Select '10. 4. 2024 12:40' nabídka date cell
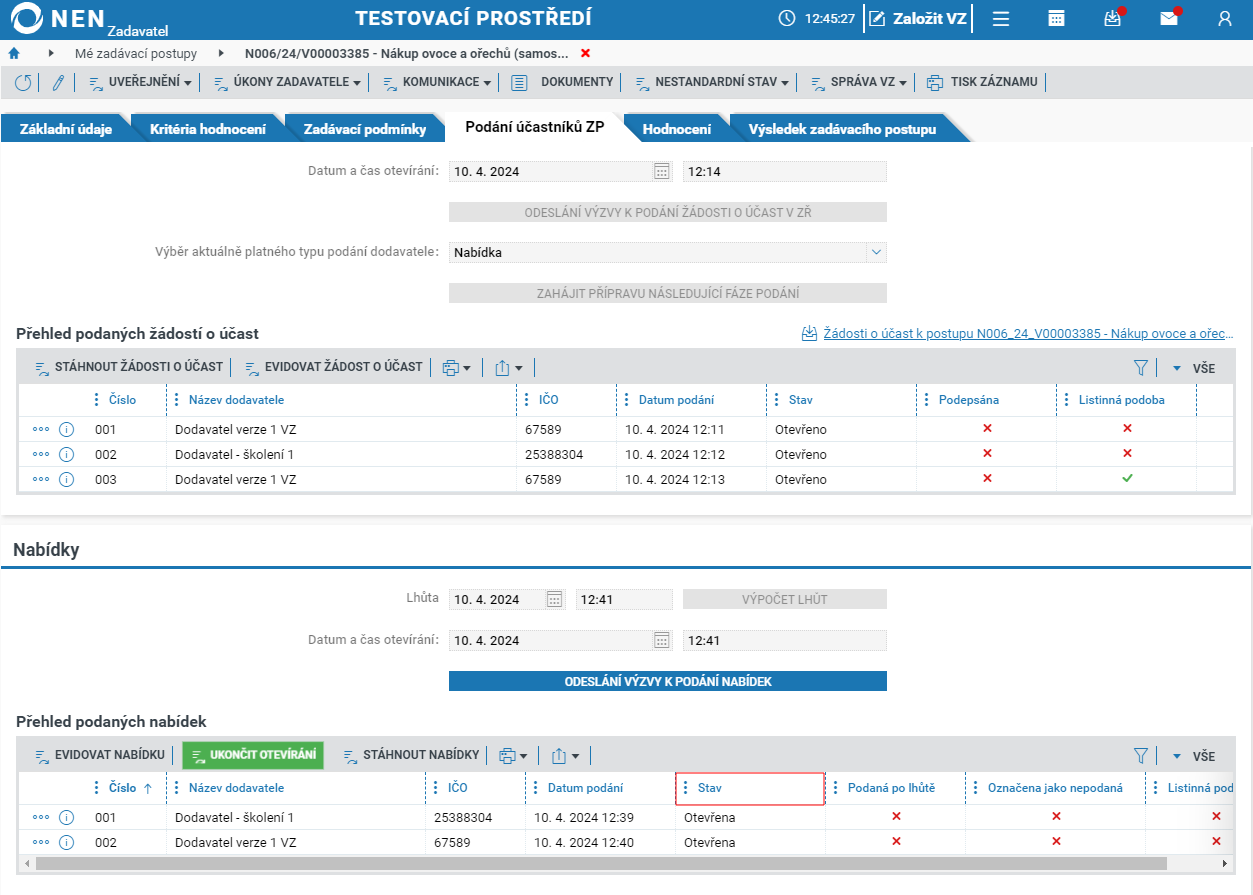 pos(600,842)
